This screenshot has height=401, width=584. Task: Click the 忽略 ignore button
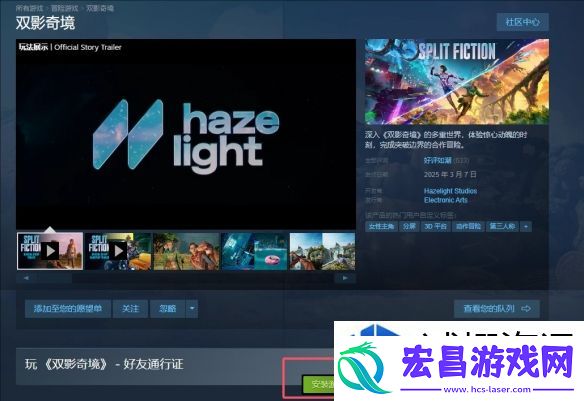coord(168,309)
